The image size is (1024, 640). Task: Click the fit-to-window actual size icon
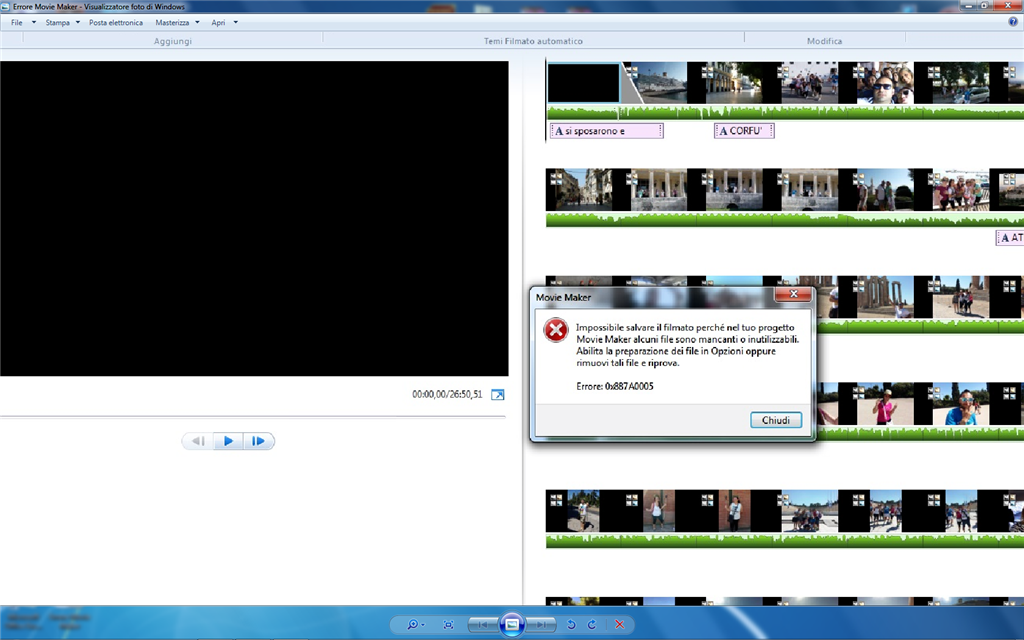[x=448, y=624]
